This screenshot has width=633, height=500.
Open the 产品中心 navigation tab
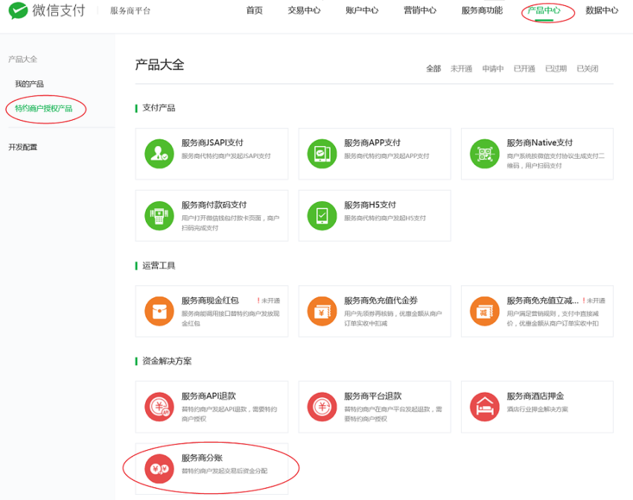coord(543,11)
